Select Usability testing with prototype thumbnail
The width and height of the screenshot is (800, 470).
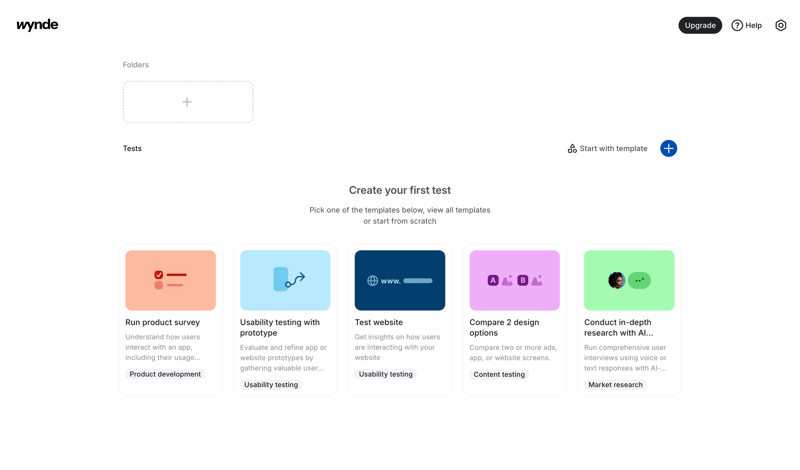(285, 280)
